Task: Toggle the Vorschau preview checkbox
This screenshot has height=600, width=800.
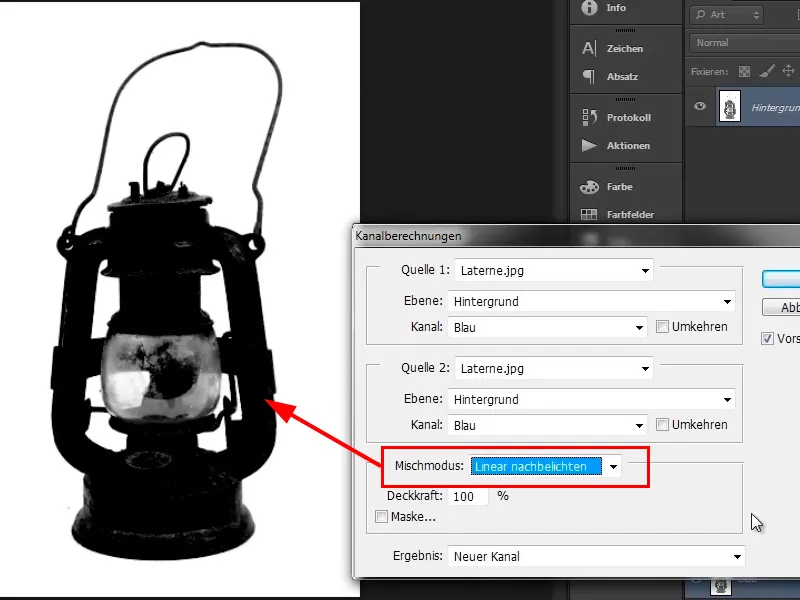Action: click(767, 338)
